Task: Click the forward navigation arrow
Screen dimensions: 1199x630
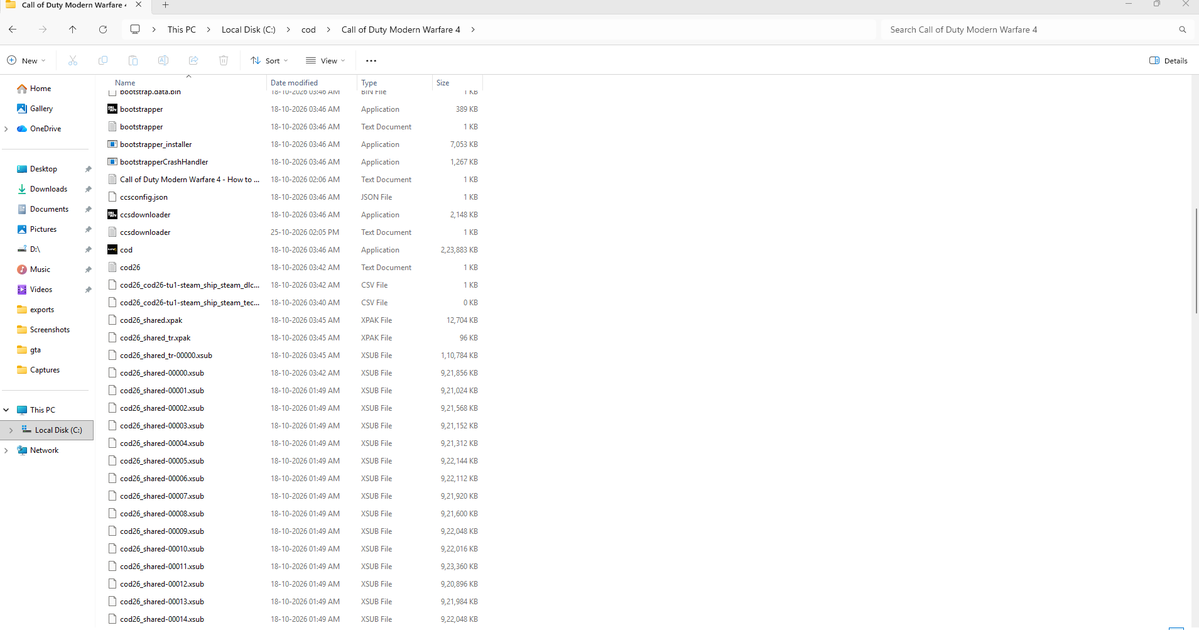Action: point(43,30)
